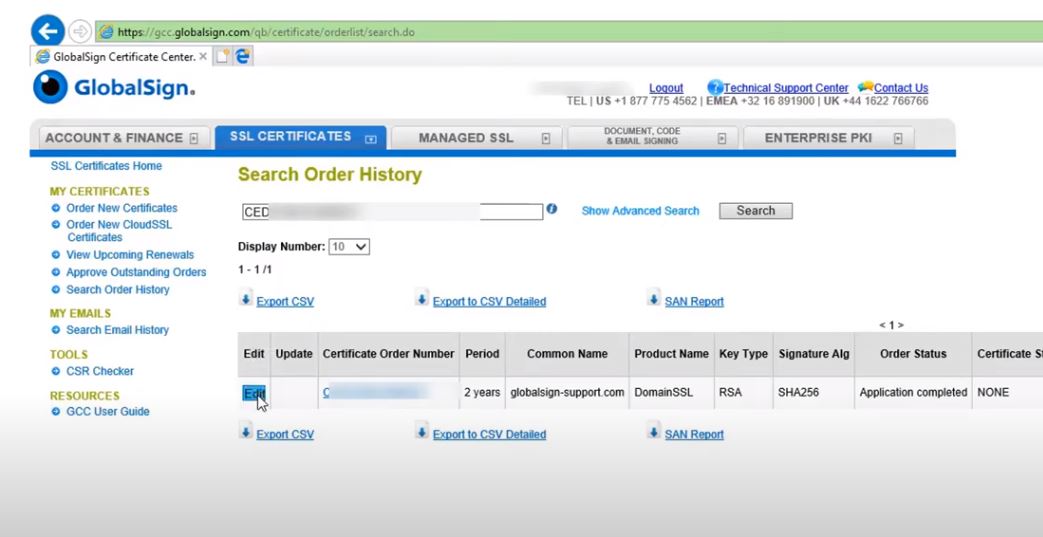Expand the Account & Finance tab arrow

[194, 138]
